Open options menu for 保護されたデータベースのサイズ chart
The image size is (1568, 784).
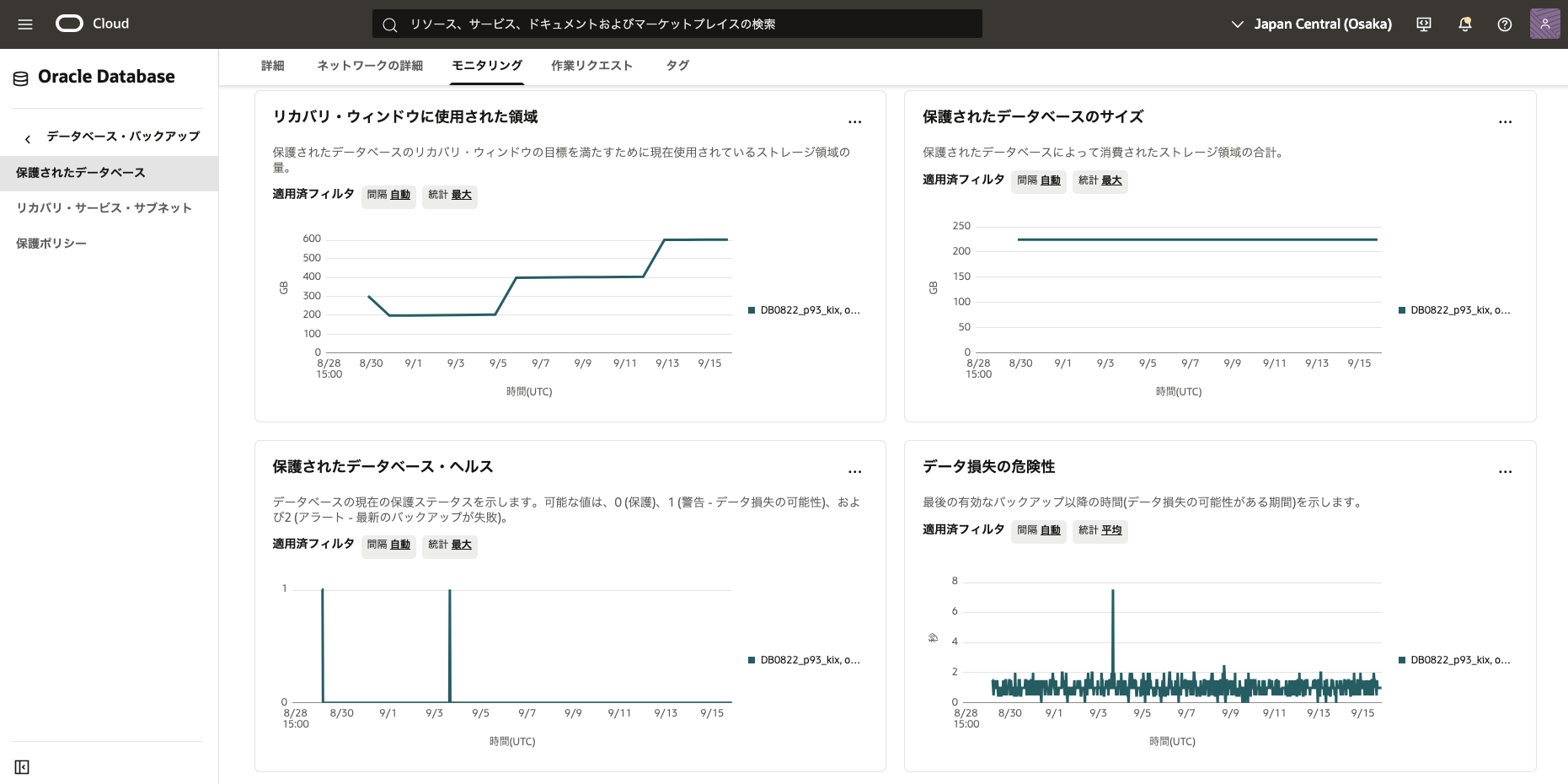(x=1505, y=122)
